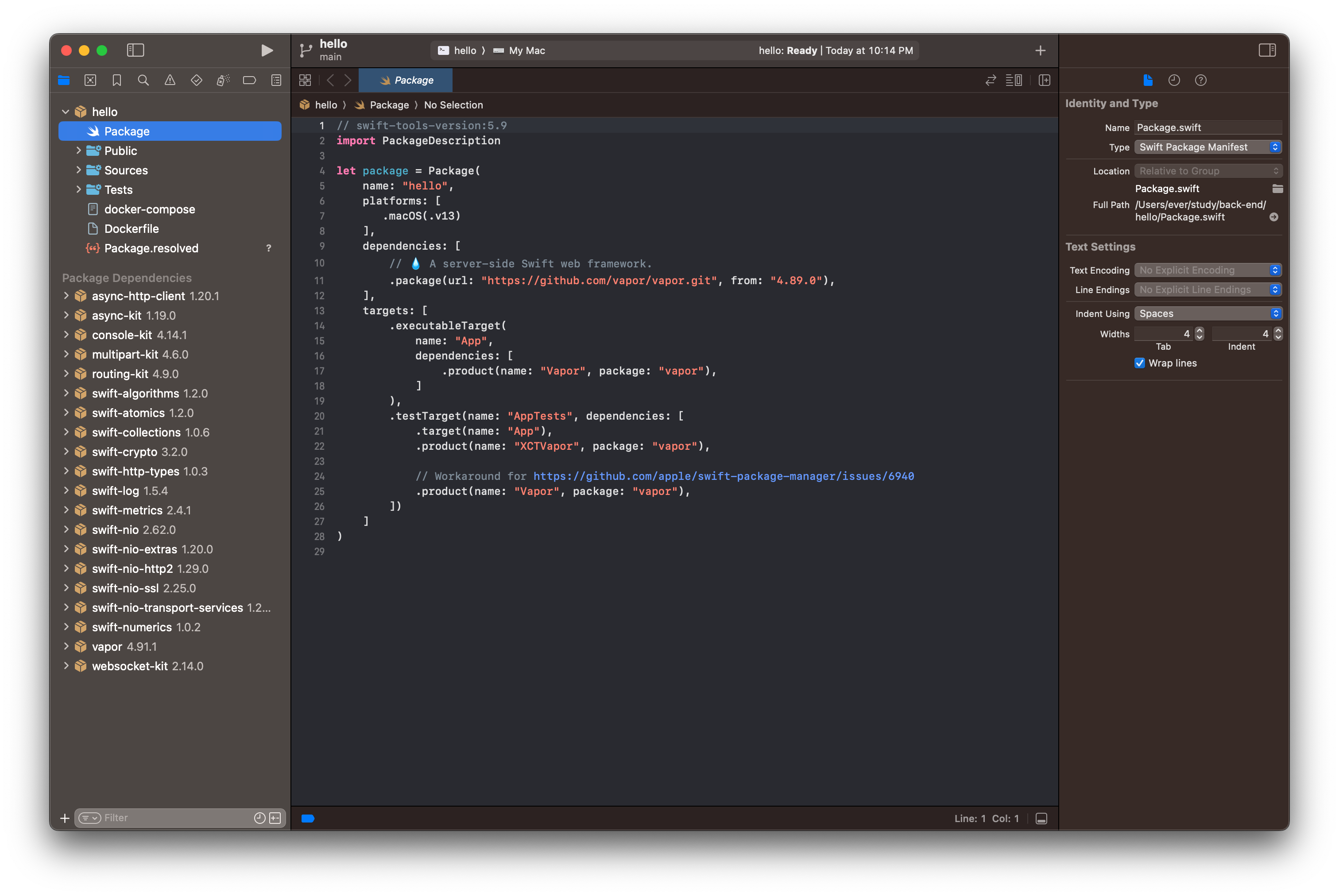Image resolution: width=1339 pixels, height=896 pixels.
Task: Expand the Sources folder
Action: (x=79, y=170)
